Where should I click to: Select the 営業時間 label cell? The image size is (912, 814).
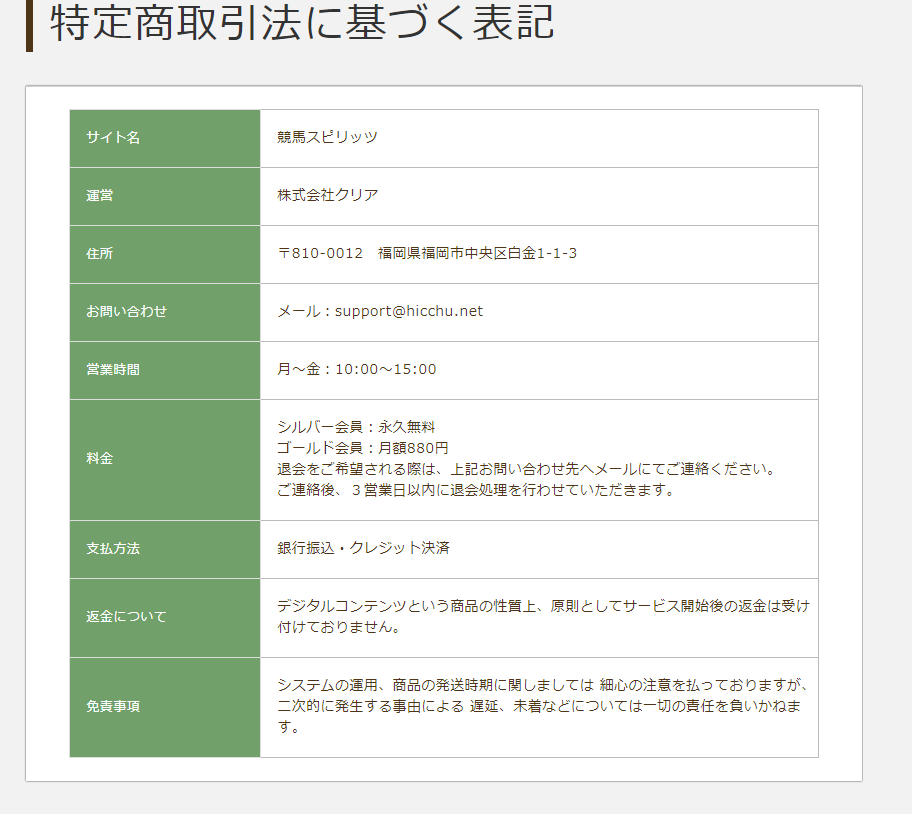pos(165,370)
